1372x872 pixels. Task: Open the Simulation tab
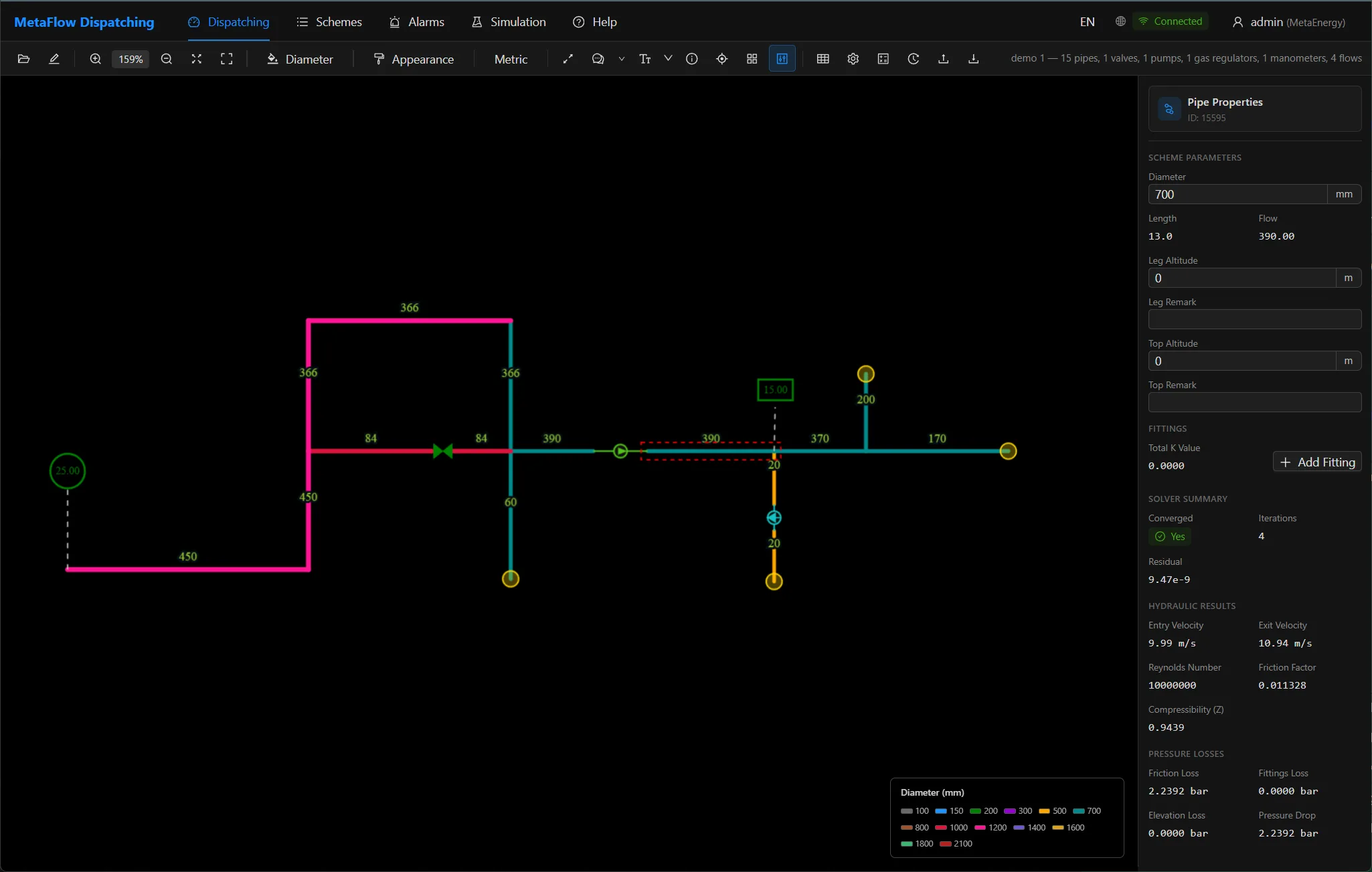tap(509, 22)
